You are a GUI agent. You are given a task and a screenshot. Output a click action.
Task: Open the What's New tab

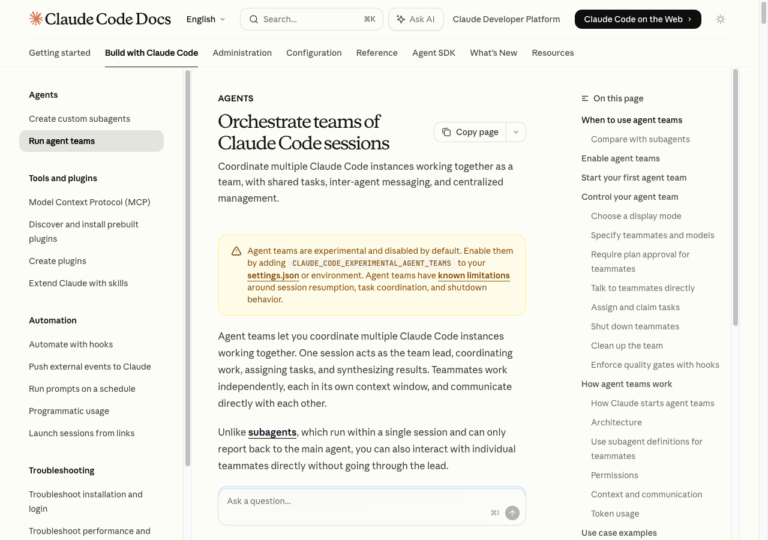pos(493,52)
